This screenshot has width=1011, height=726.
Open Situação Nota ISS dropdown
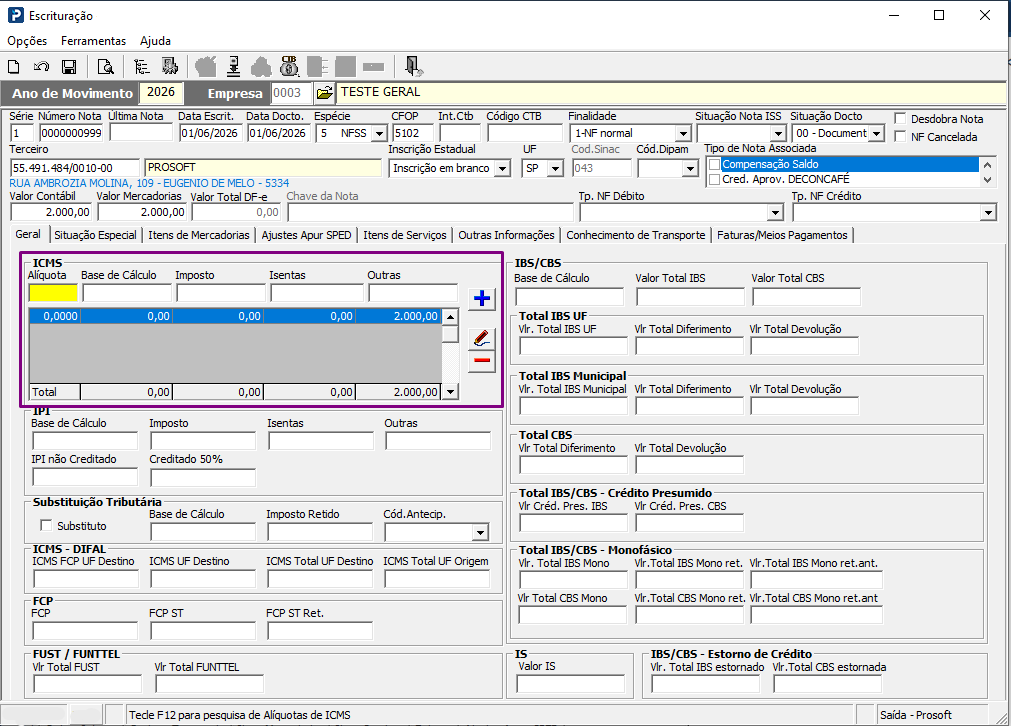click(x=778, y=133)
